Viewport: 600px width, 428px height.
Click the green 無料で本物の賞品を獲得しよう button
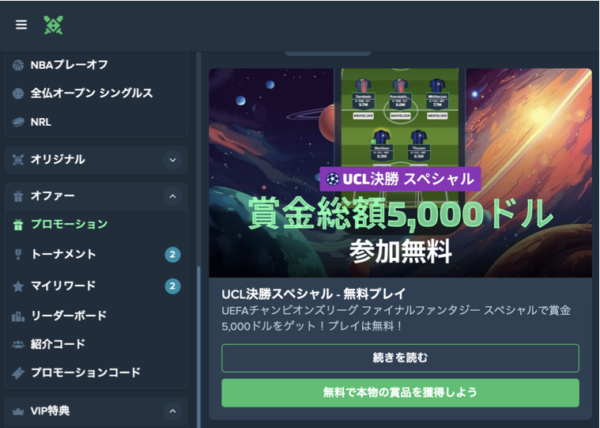click(400, 393)
